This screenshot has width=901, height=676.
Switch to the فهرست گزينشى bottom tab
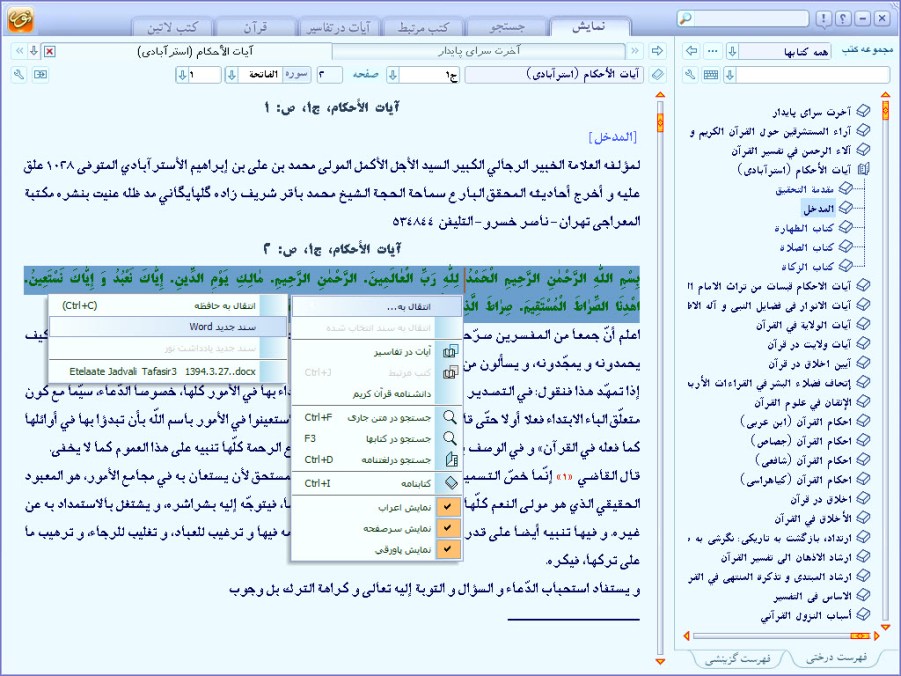coord(738,658)
